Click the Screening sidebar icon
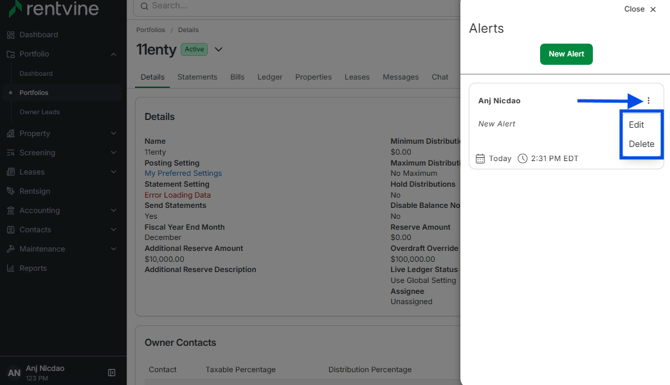Screen dimensions: 670x385 tap(11, 153)
